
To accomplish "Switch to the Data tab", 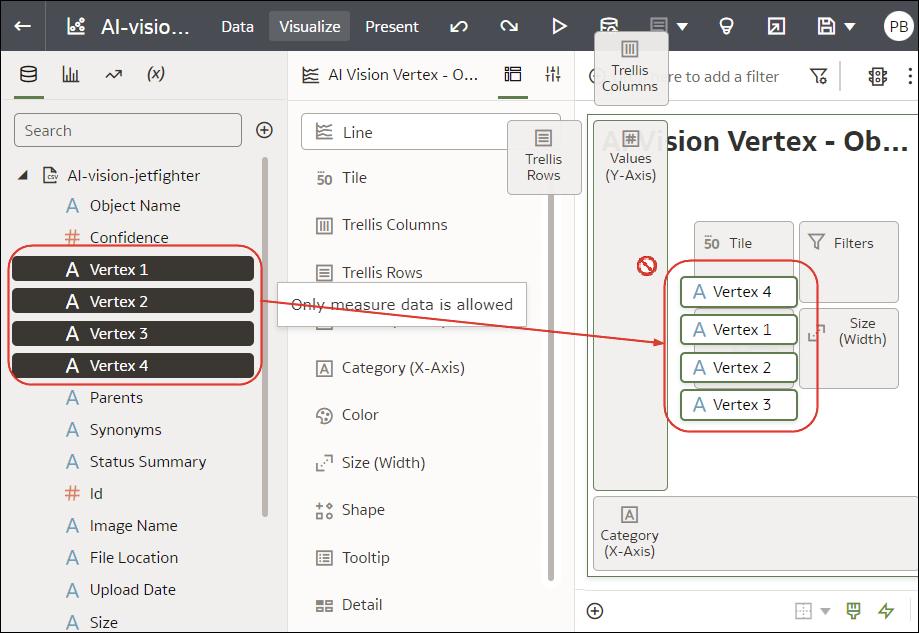I will tap(237, 27).
